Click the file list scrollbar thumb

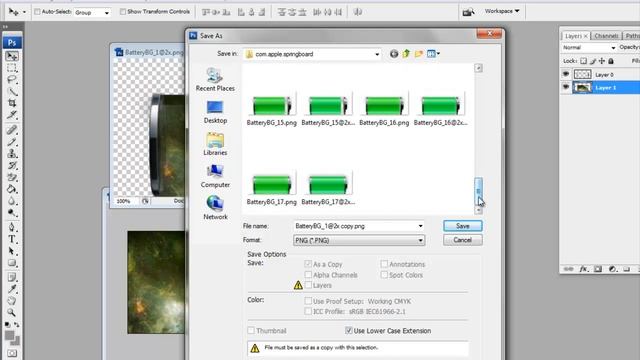478,191
